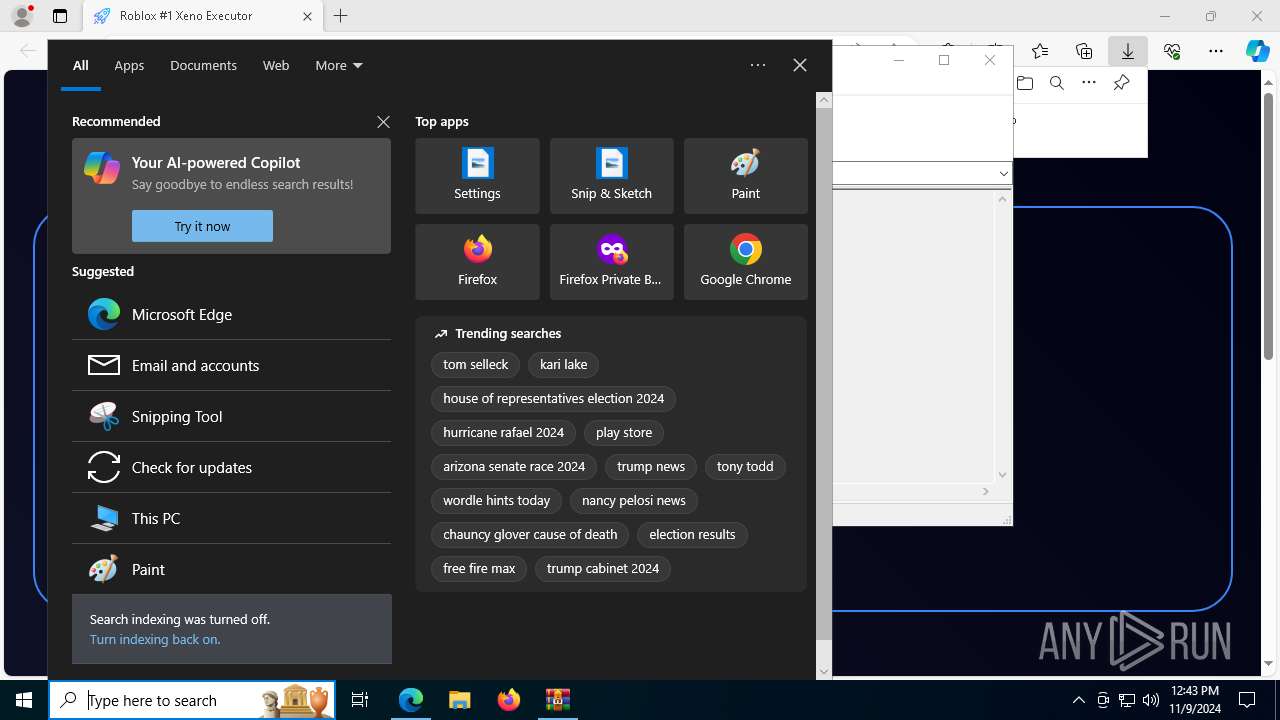Screen dimensions: 1280x720
Task: Click the Edge icon on taskbar
Action: pos(411,700)
